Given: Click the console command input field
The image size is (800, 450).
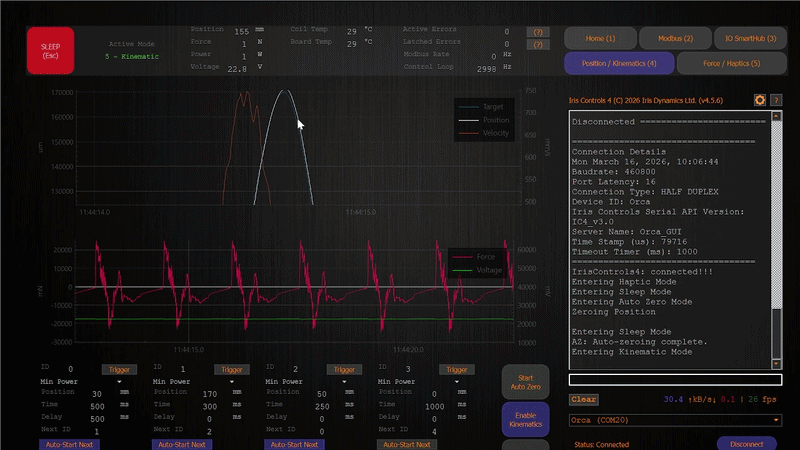Looking at the screenshot, I should pyautogui.click(x=675, y=379).
